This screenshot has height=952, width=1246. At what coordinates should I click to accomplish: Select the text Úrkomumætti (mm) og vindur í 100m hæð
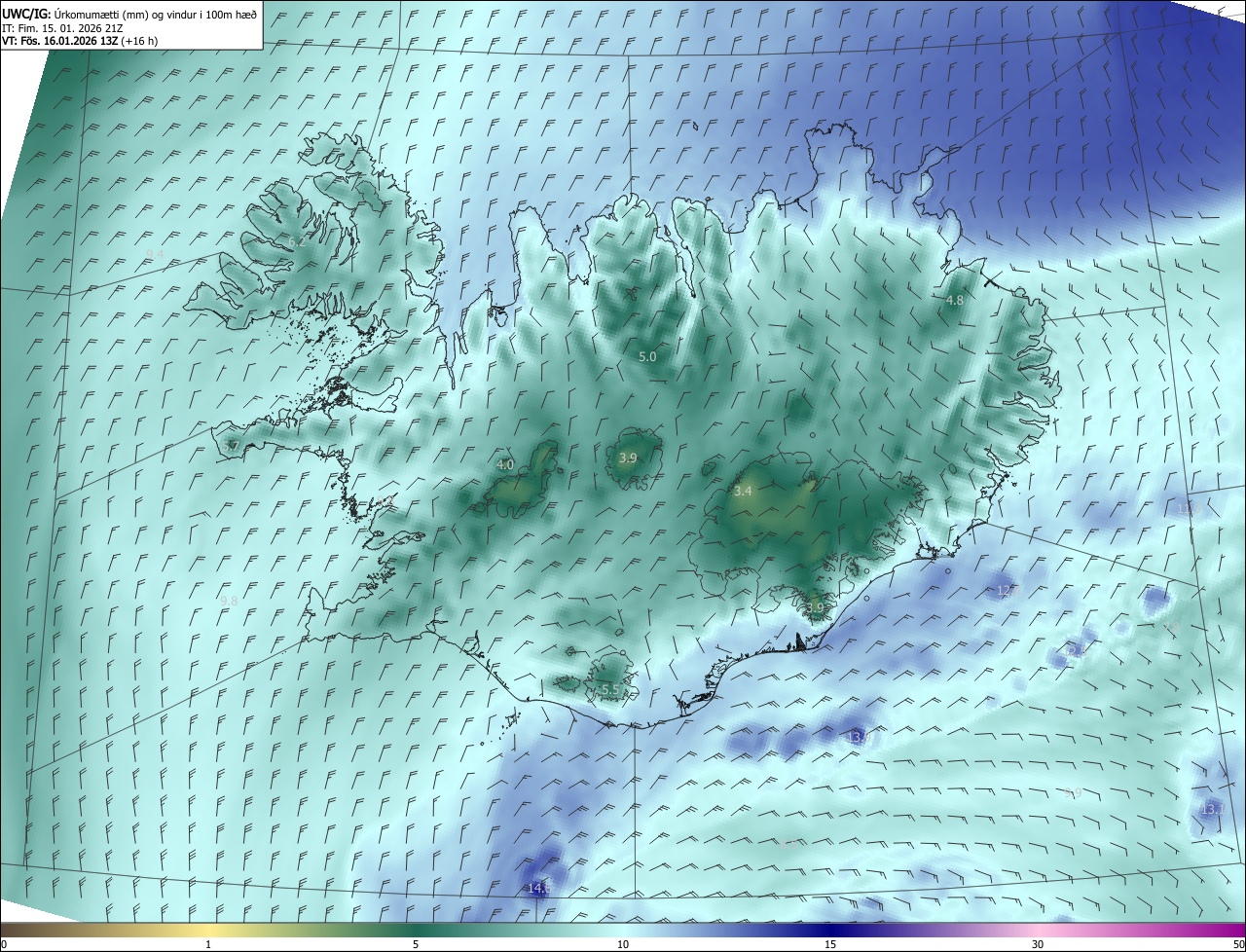point(156,14)
